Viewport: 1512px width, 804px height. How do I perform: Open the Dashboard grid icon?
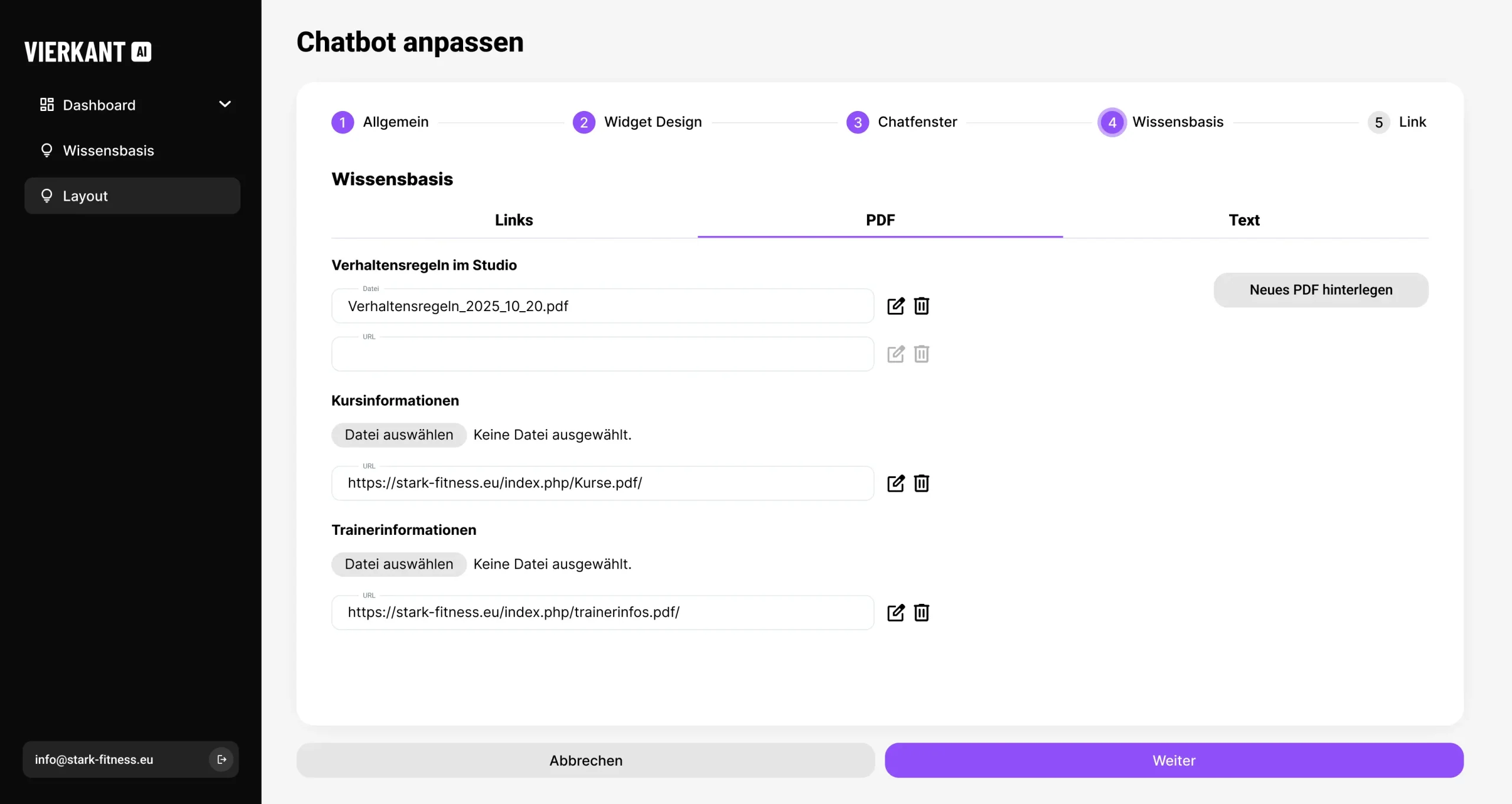47,104
